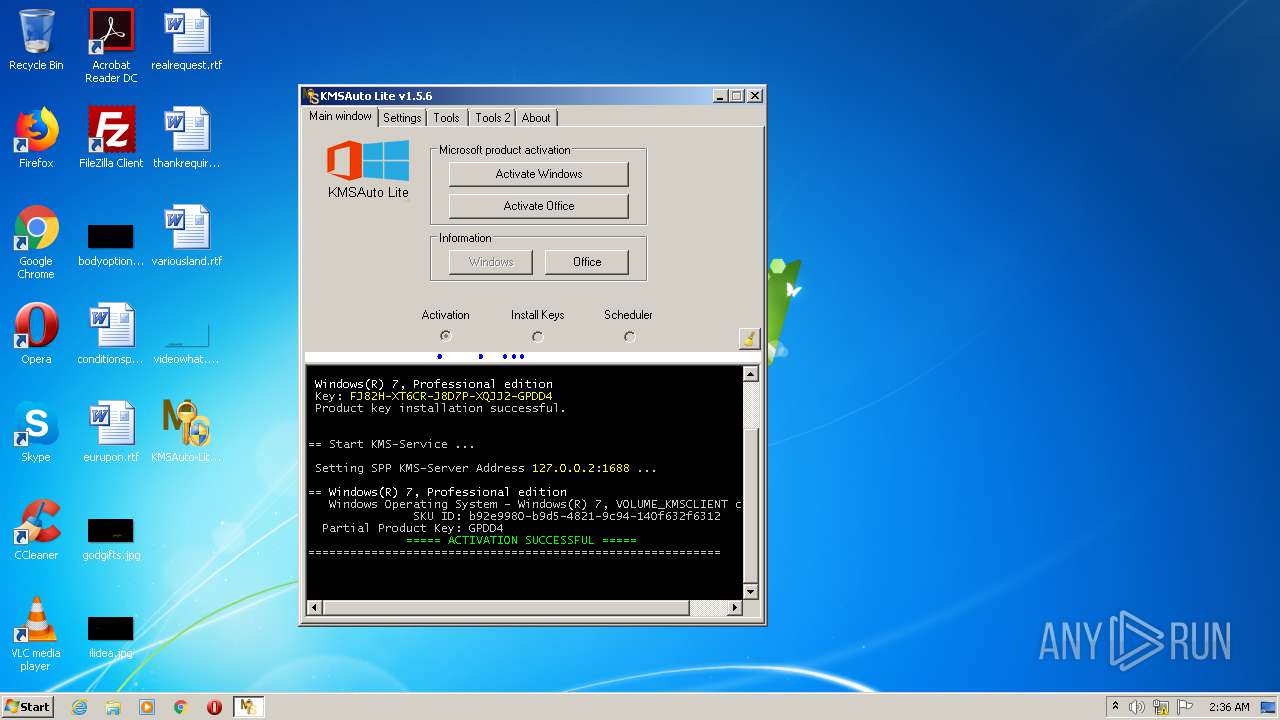Open Windows Explorer from the taskbar
The height and width of the screenshot is (720, 1280).
pyautogui.click(x=113, y=707)
